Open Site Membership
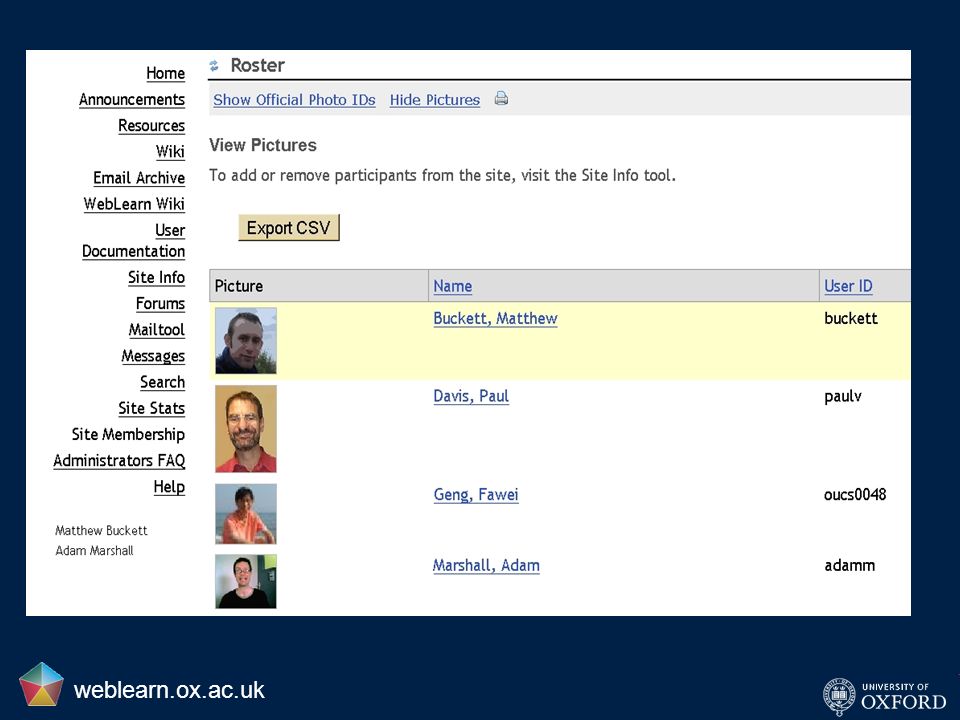The width and height of the screenshot is (960, 720). (x=128, y=435)
